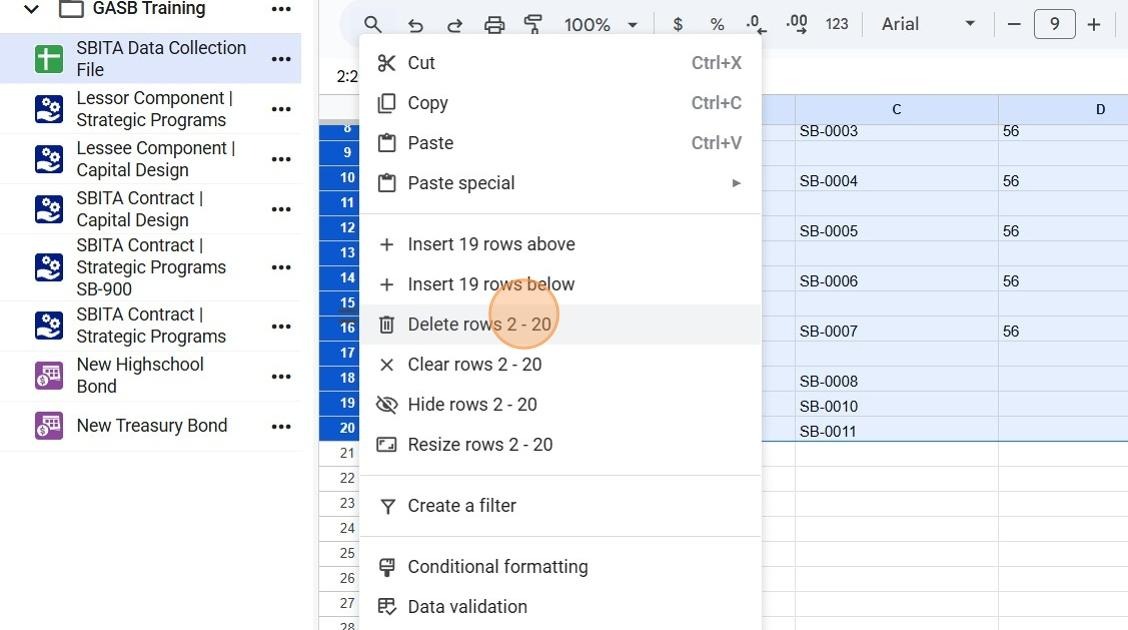Select Insert 19 rows above

click(560, 245)
